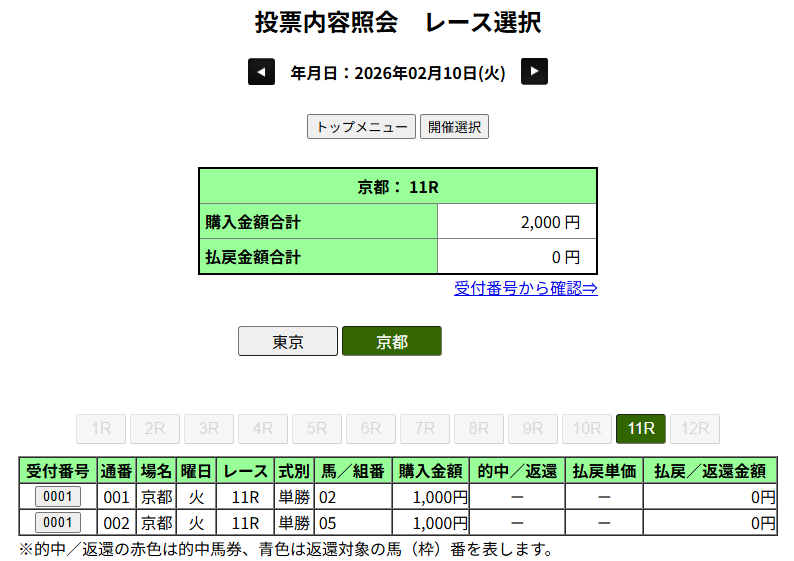Click the 購入金額 column header
Screen dimensions: 794x561
point(430,471)
